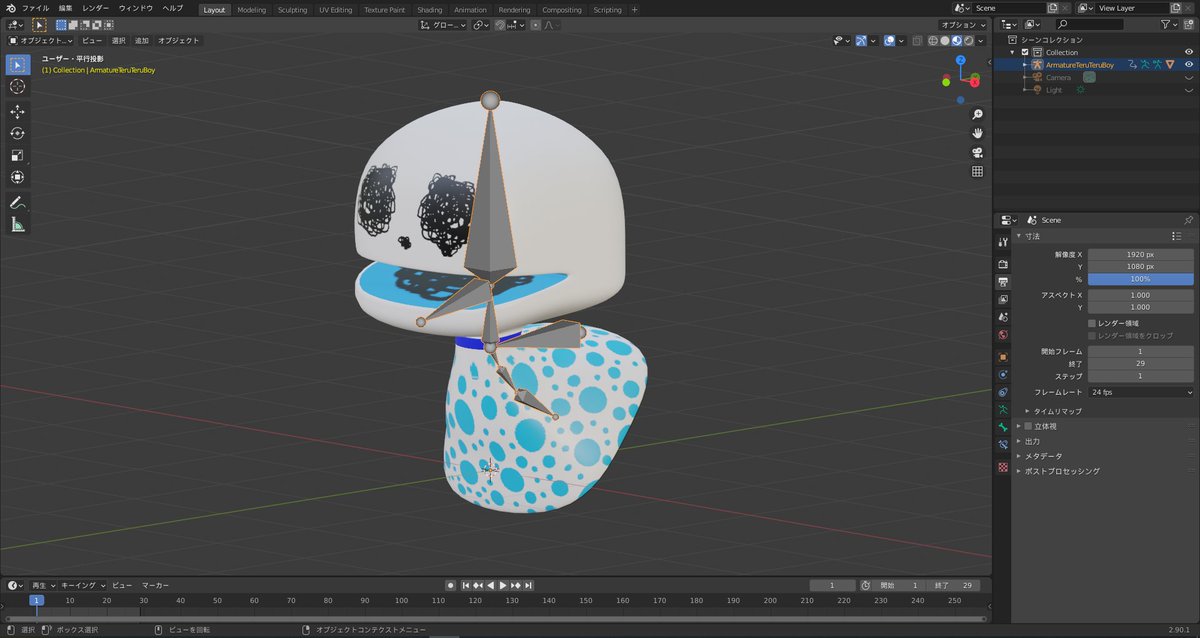Select the Select Box tool in toolbar
Viewport: 1200px width, 638px height.
click(x=17, y=65)
